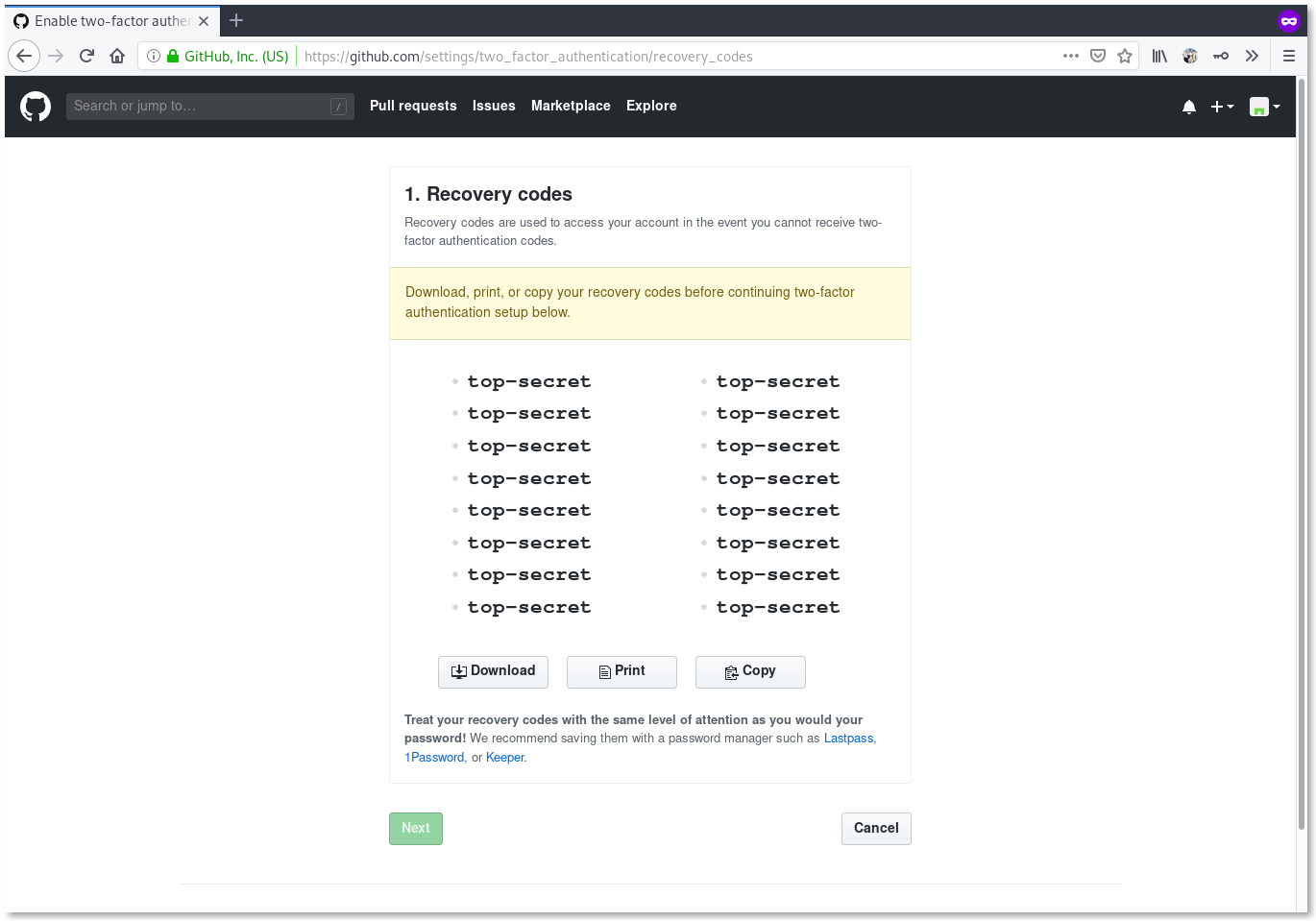
Task: Expand the plus create-new dropdown
Action: [1222, 107]
